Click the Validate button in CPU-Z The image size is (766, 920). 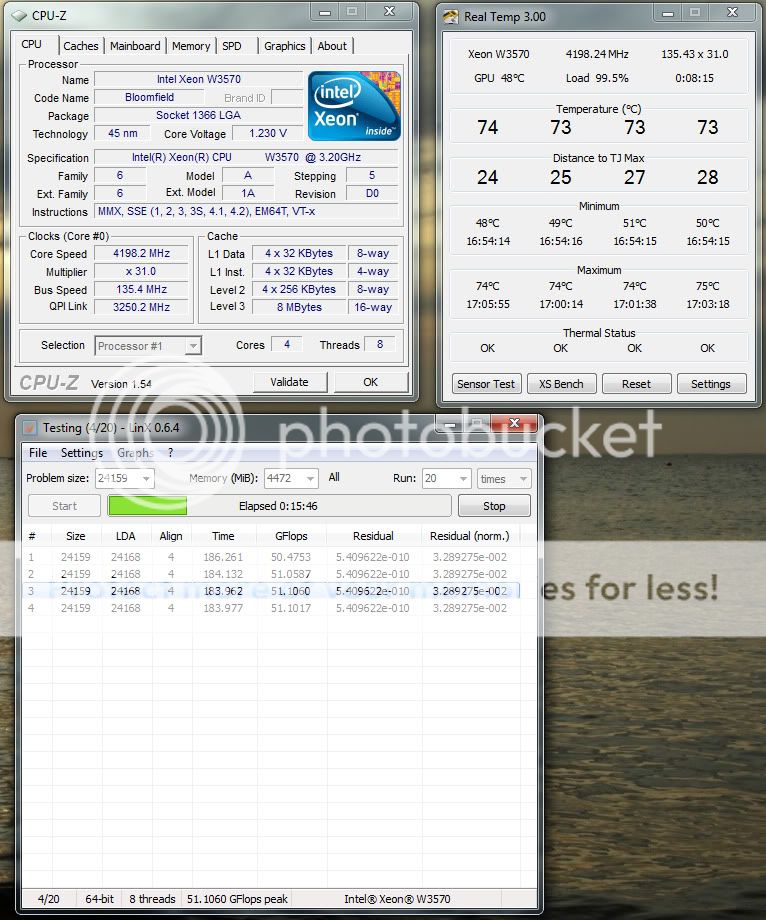click(289, 382)
